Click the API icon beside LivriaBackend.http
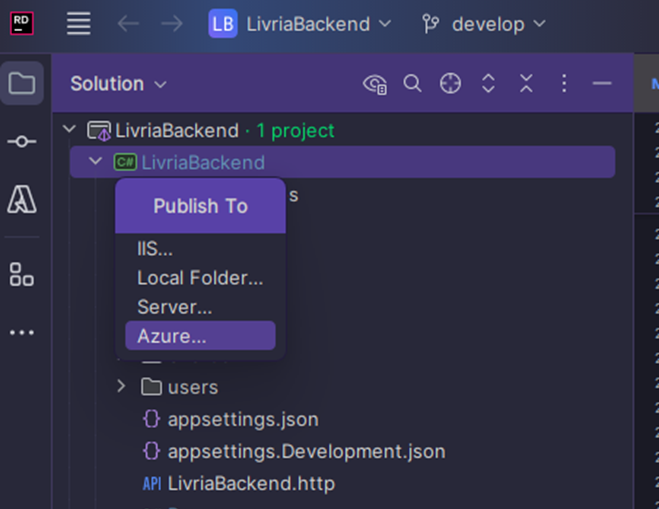Image resolution: width=659 pixels, height=509 pixels. click(x=152, y=484)
